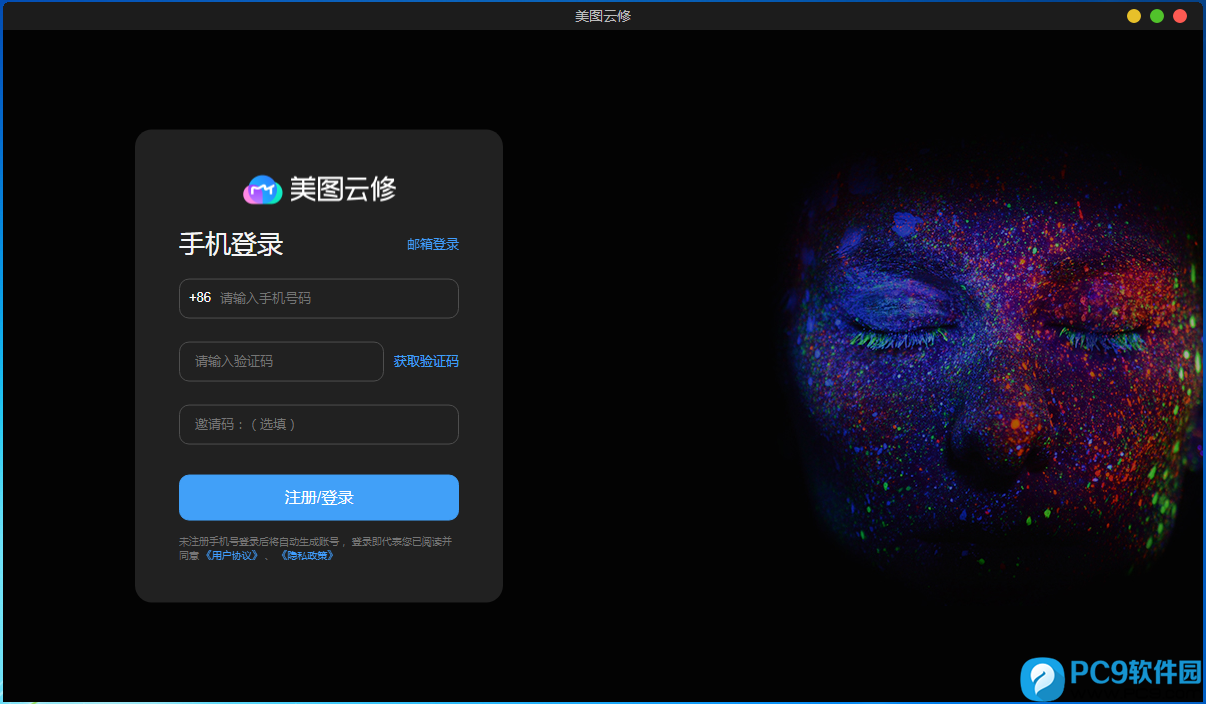Open the 《用户协议》 user agreement link
1206x704 pixels.
coord(232,555)
